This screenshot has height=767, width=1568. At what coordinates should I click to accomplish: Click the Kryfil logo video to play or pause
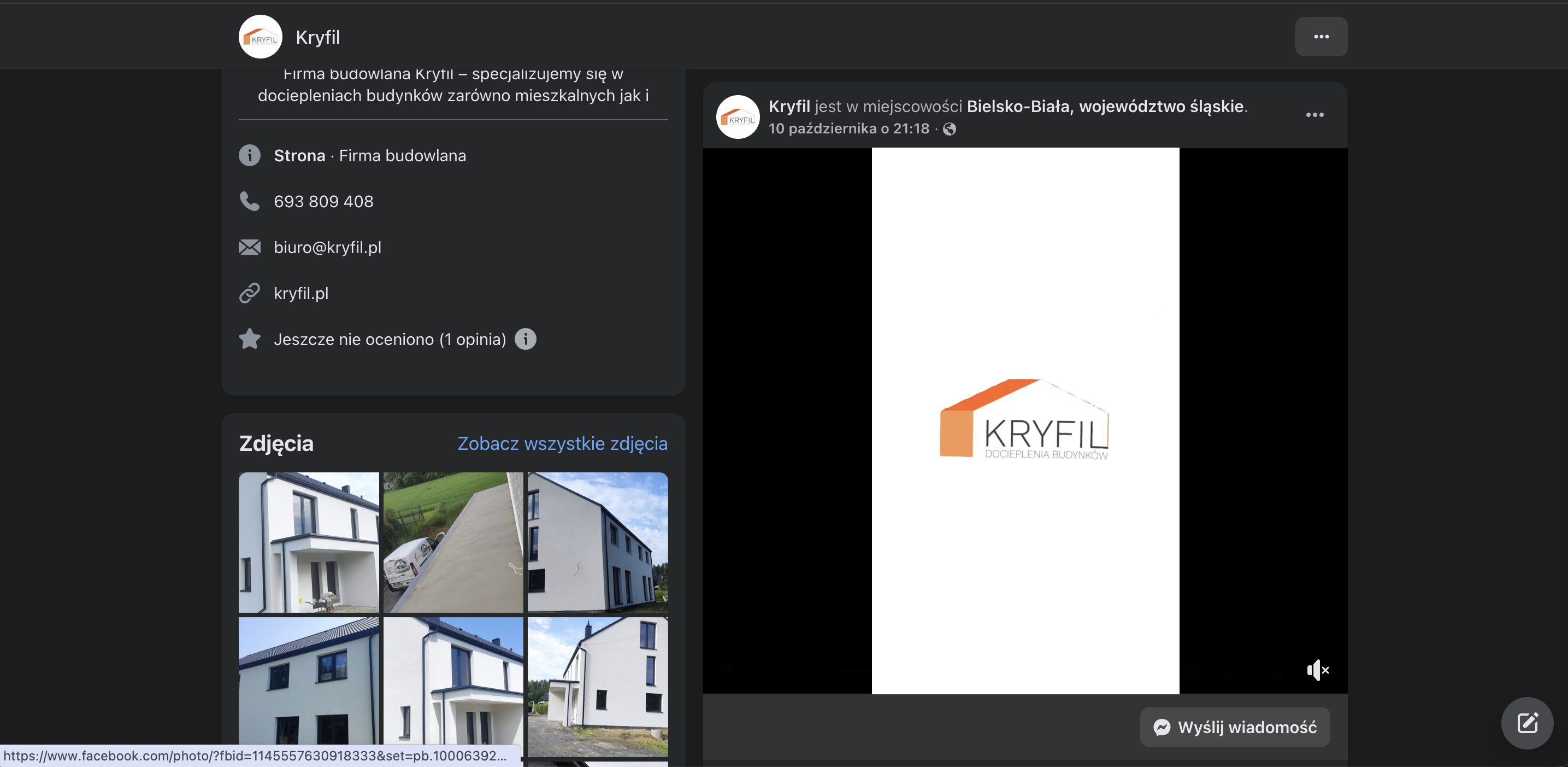[1025, 420]
